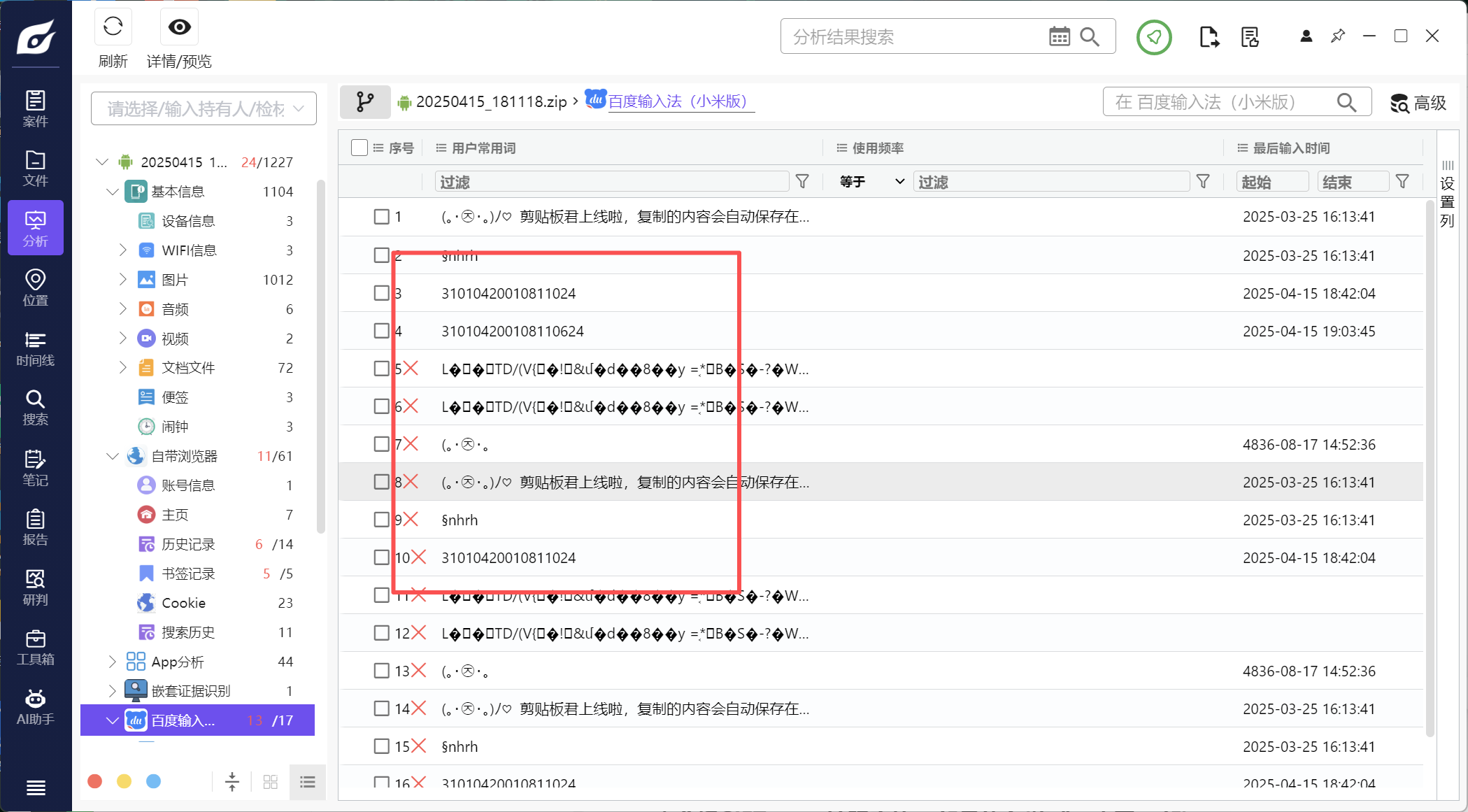The image size is (1468, 812).
Task: Click the red color dot at bottom
Action: pos(95,781)
